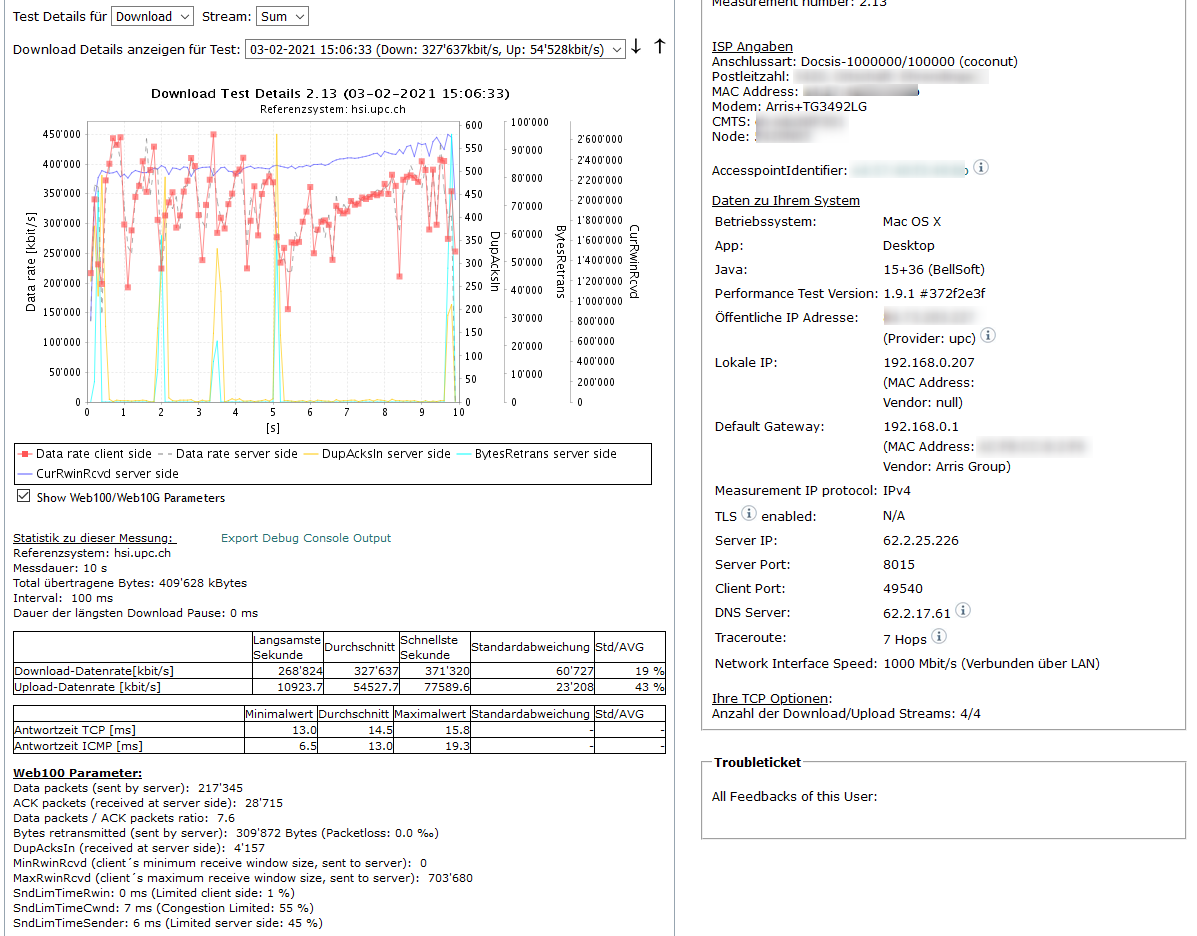This screenshot has height=936, width=1197.
Task: Open the Test Details für Download dropdown
Action: pos(152,16)
